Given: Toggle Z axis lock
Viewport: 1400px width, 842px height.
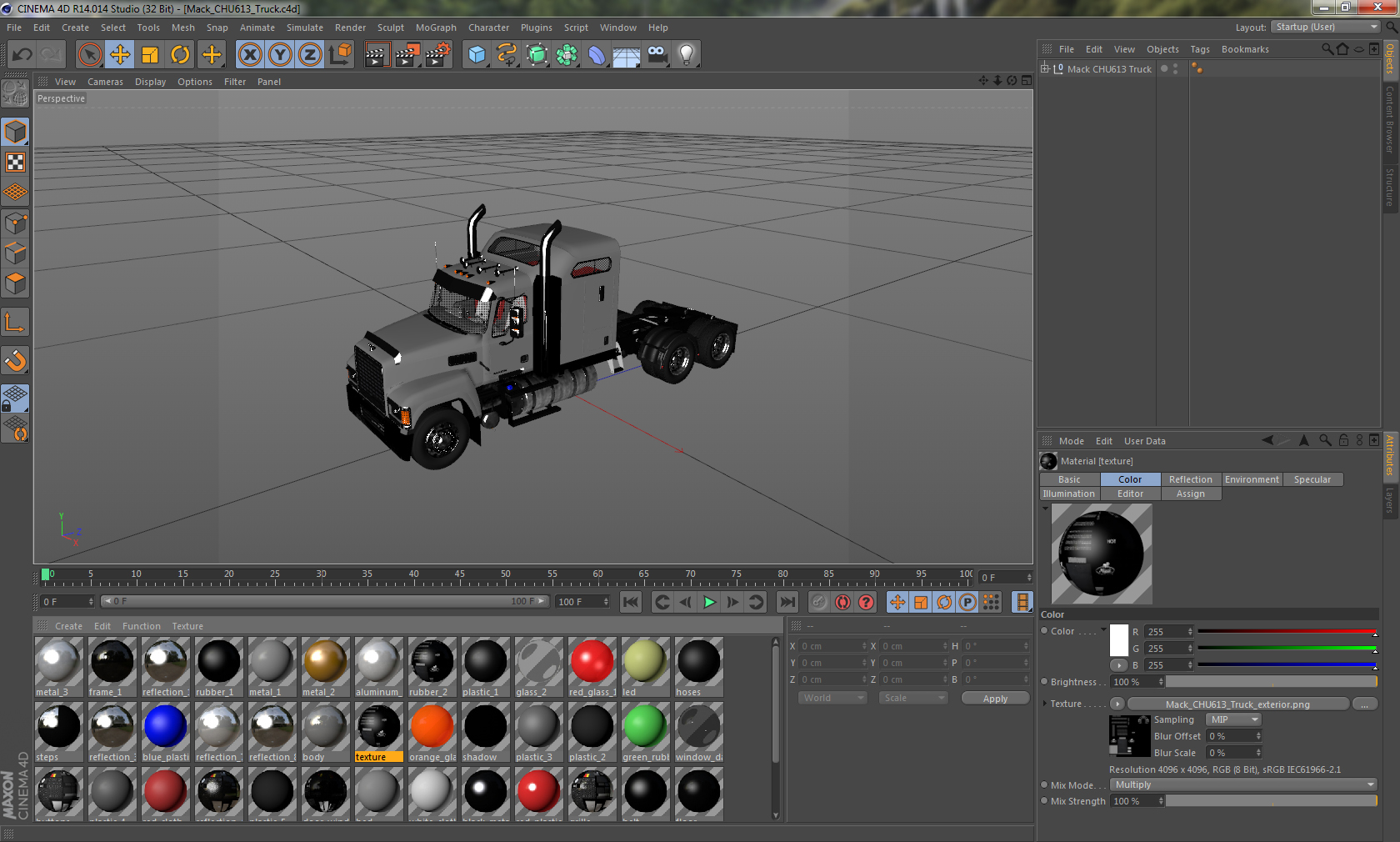Looking at the screenshot, I should tap(310, 55).
